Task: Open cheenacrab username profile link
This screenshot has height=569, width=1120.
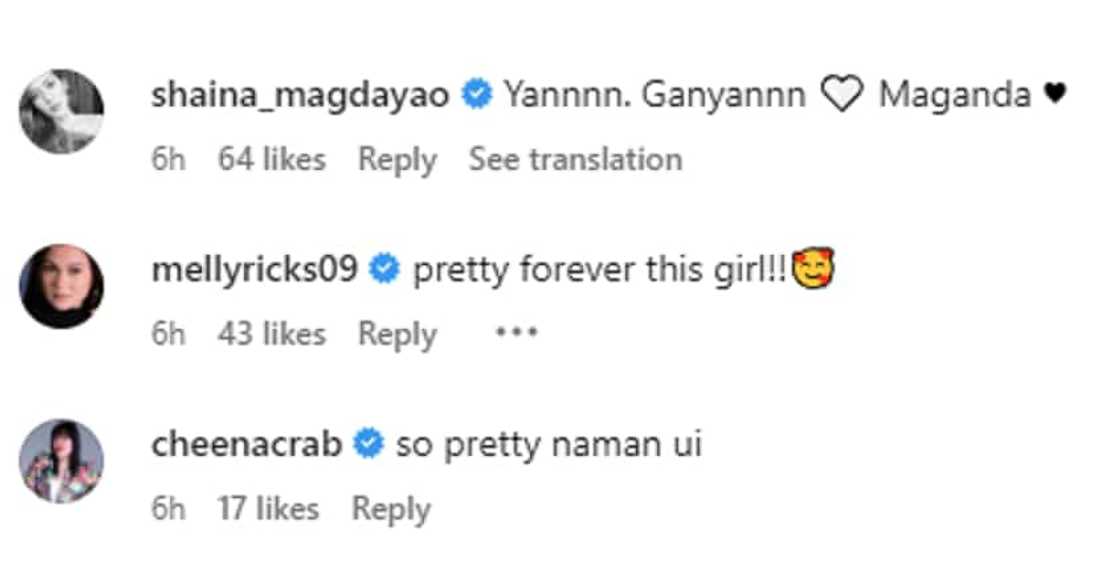Action: pyautogui.click(x=246, y=444)
